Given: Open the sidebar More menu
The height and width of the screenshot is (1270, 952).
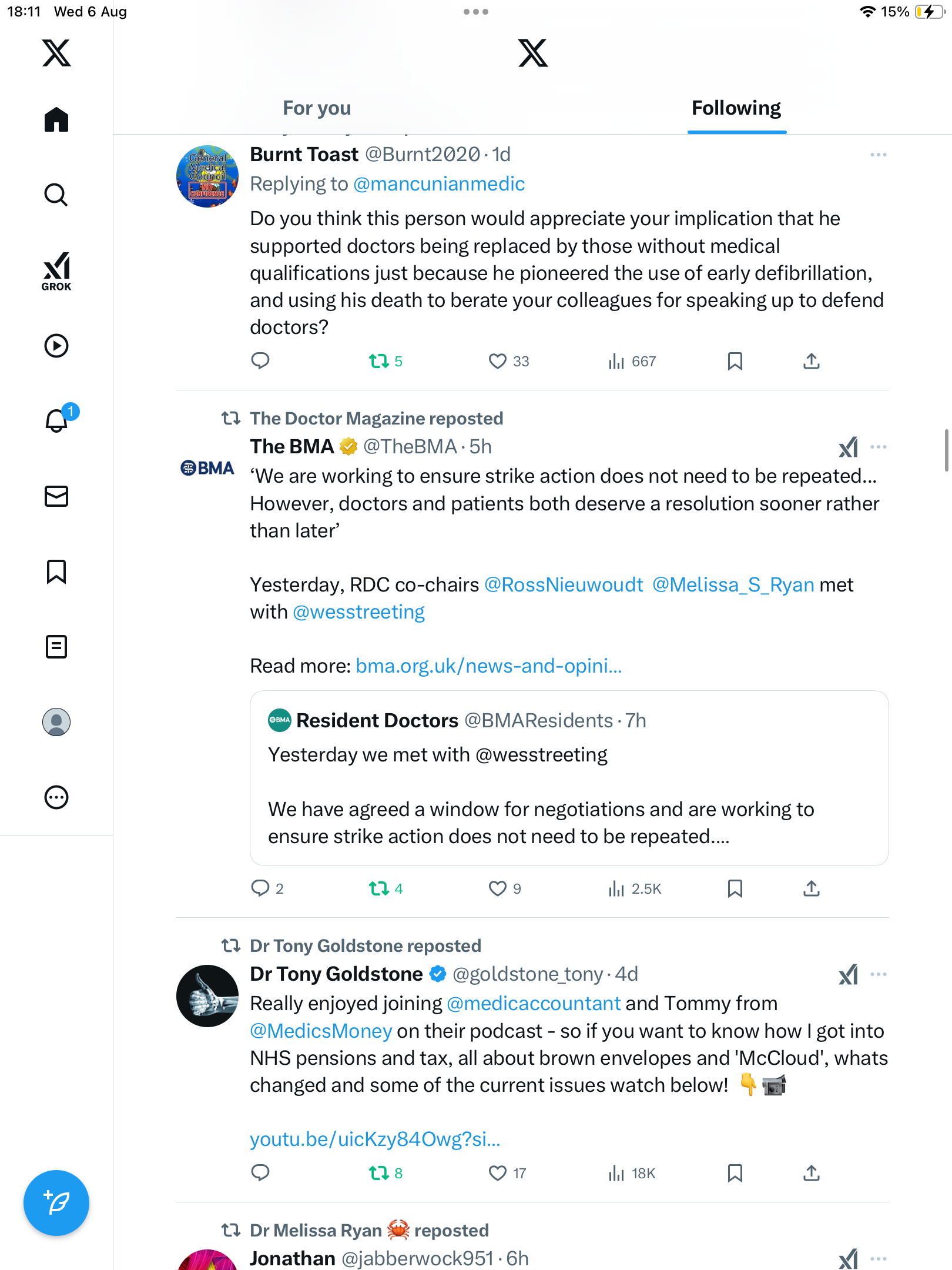Looking at the screenshot, I should coord(56,797).
